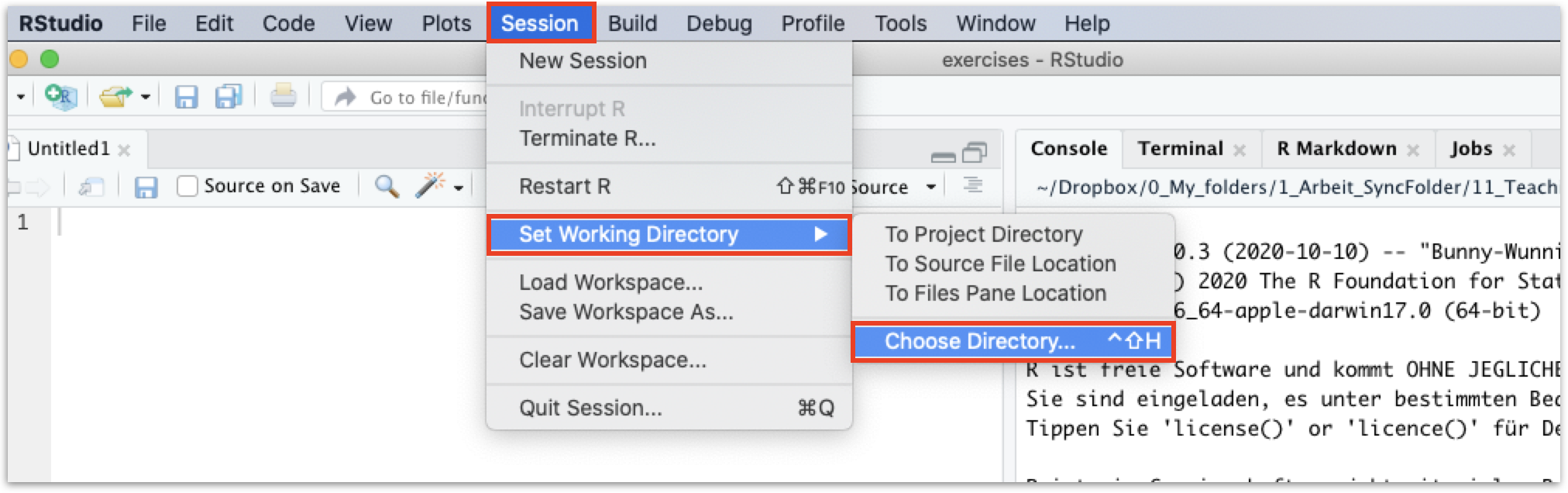Save Untitled1 using the editor toolbar icon
The width and height of the screenshot is (1568, 493).
146,187
